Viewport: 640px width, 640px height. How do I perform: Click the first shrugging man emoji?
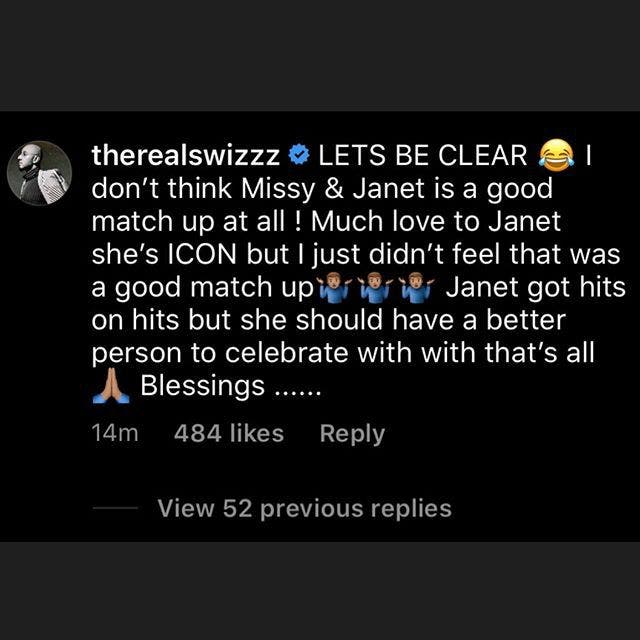click(x=334, y=287)
